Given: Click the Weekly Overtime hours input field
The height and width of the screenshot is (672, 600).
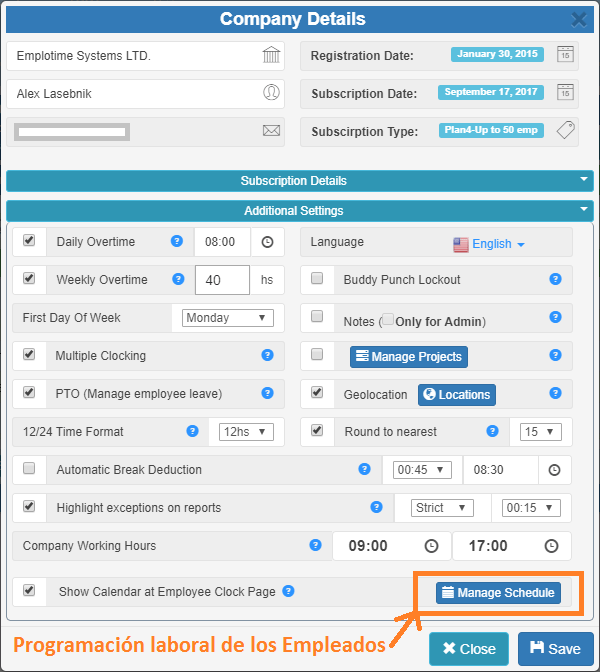Looking at the screenshot, I should pyautogui.click(x=221, y=280).
